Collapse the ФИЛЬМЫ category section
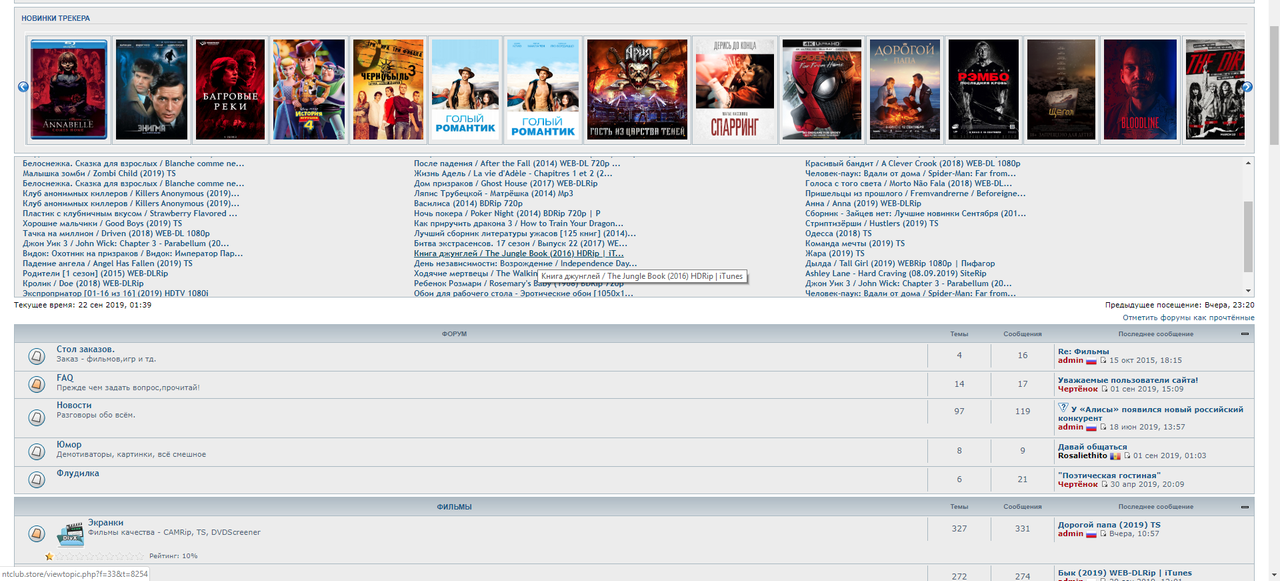 coord(1245,507)
